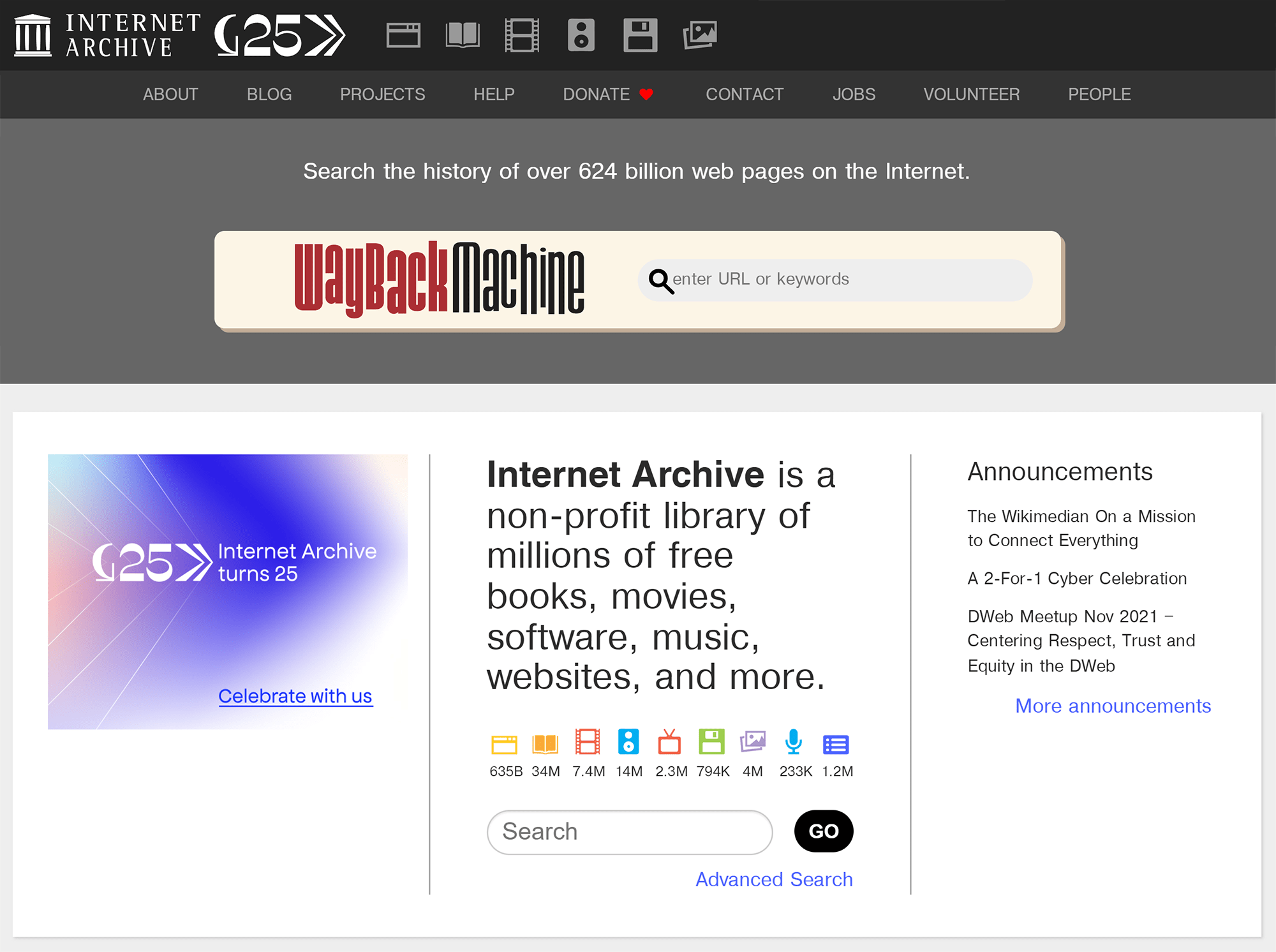
Task: Open the VOLUNTEER page
Action: pyautogui.click(x=972, y=94)
